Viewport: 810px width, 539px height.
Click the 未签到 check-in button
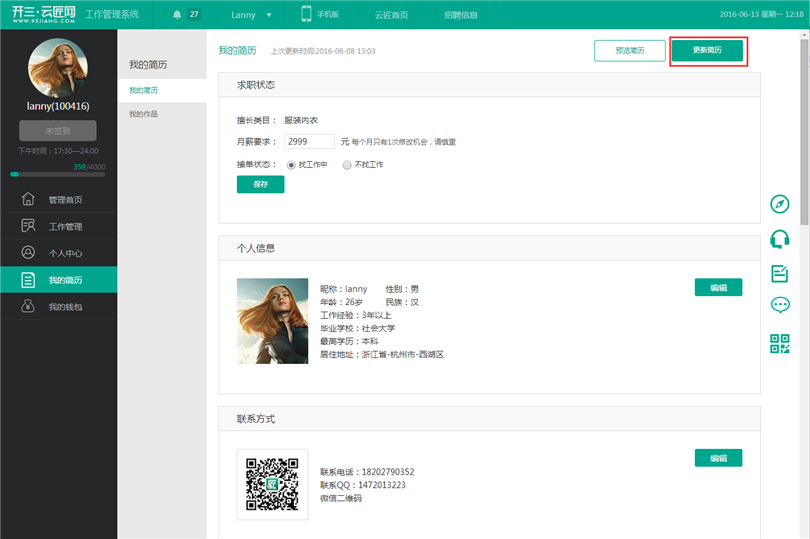tap(58, 131)
